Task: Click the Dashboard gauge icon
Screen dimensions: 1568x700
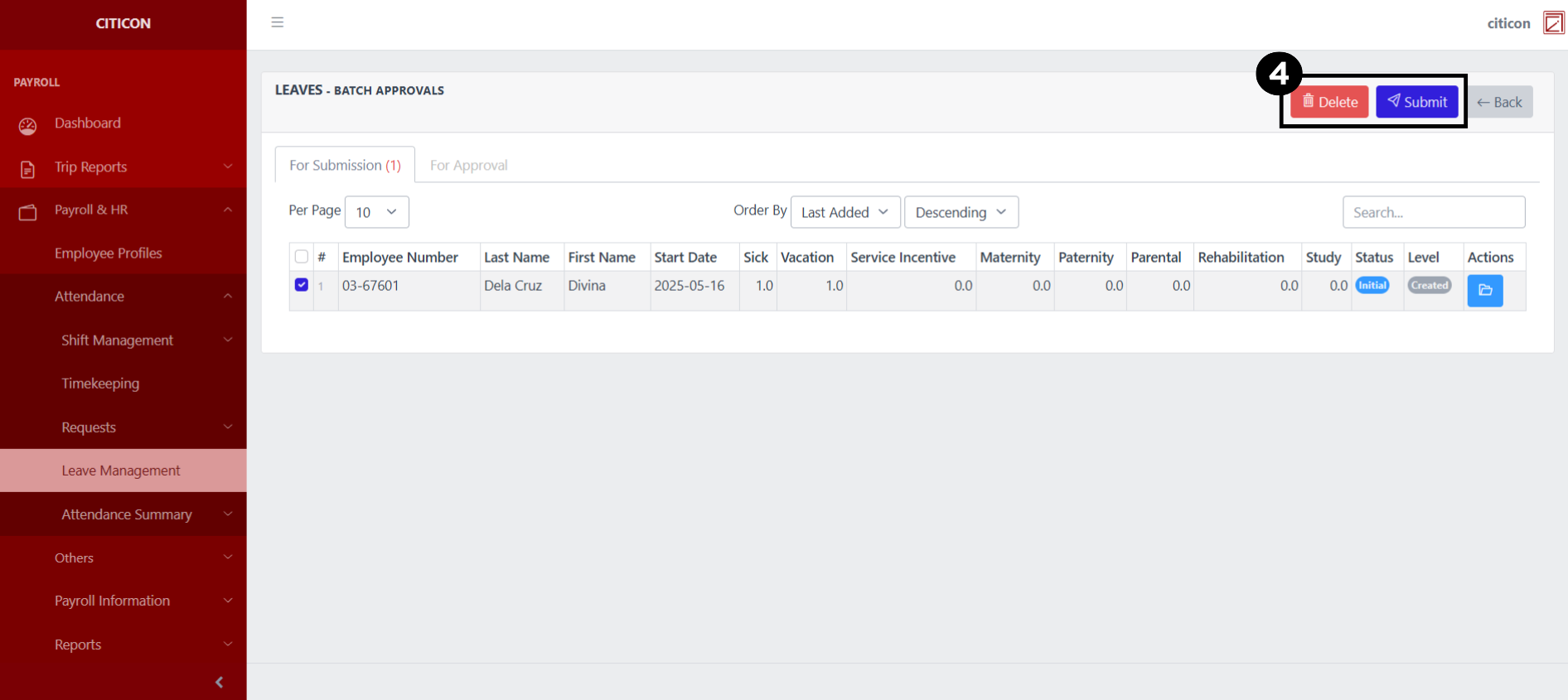Action: tap(27, 126)
